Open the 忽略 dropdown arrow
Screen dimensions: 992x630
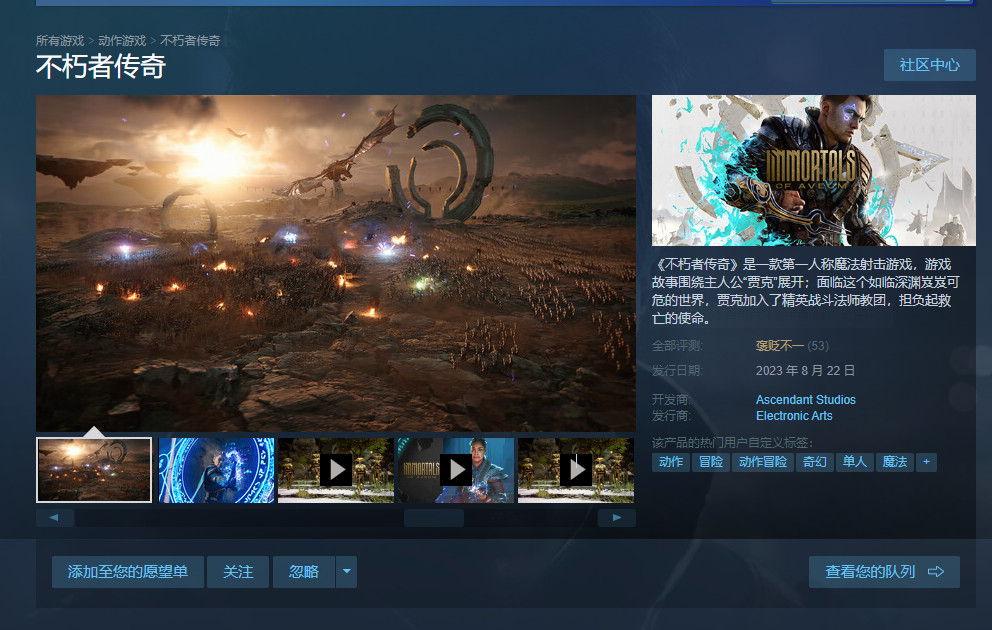[x=346, y=571]
